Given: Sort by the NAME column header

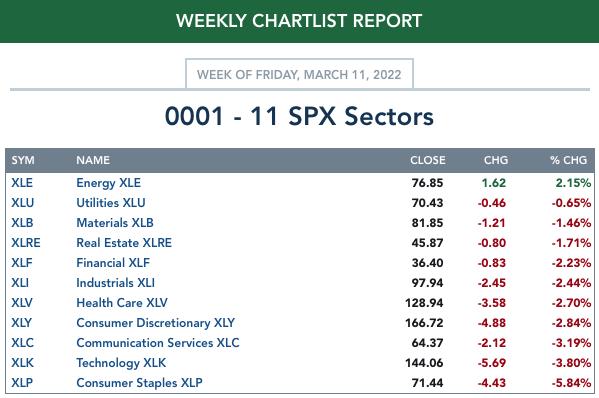Looking at the screenshot, I should point(93,160).
